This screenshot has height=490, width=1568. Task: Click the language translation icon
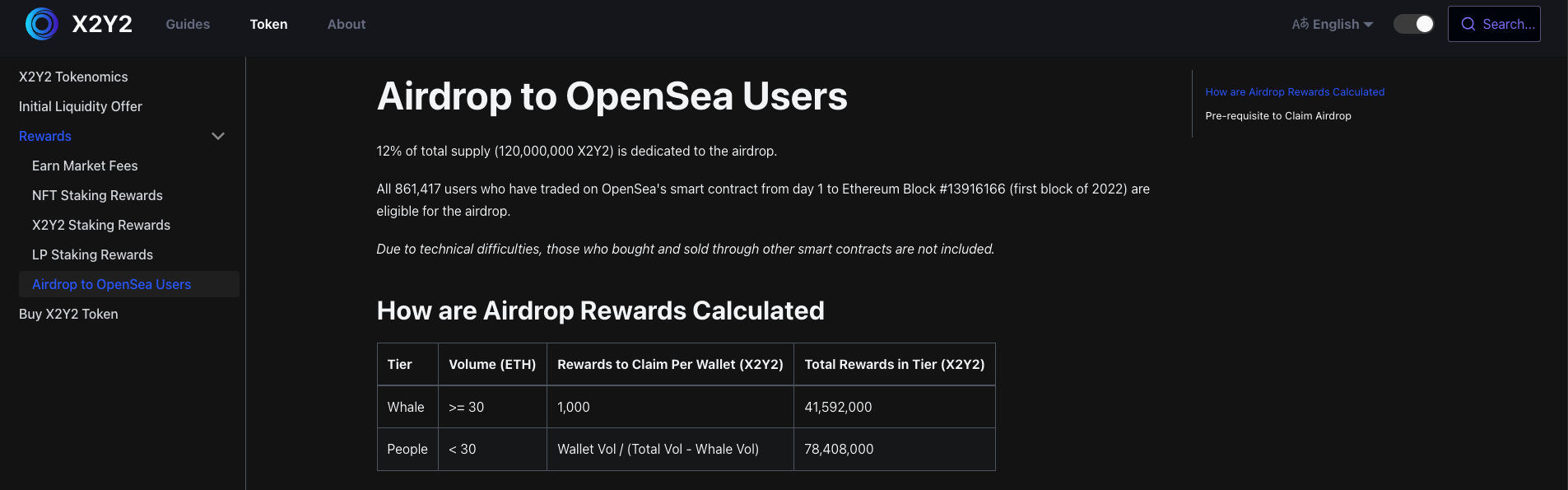(1300, 25)
